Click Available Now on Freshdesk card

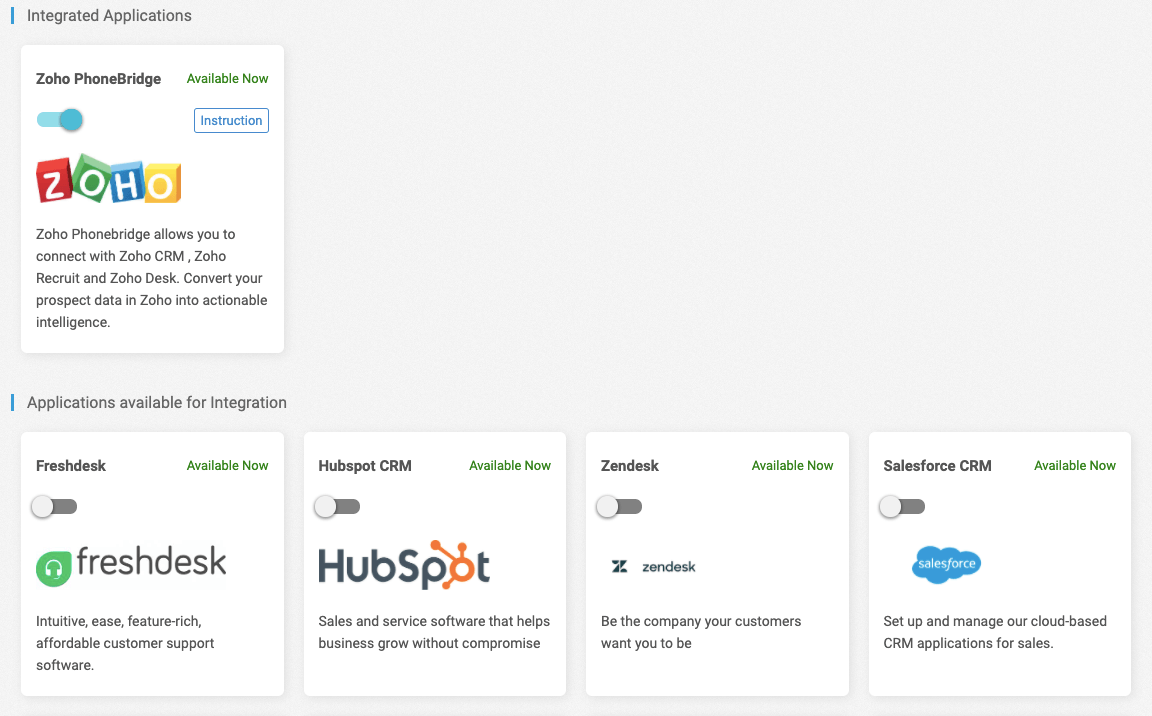pyautogui.click(x=228, y=466)
